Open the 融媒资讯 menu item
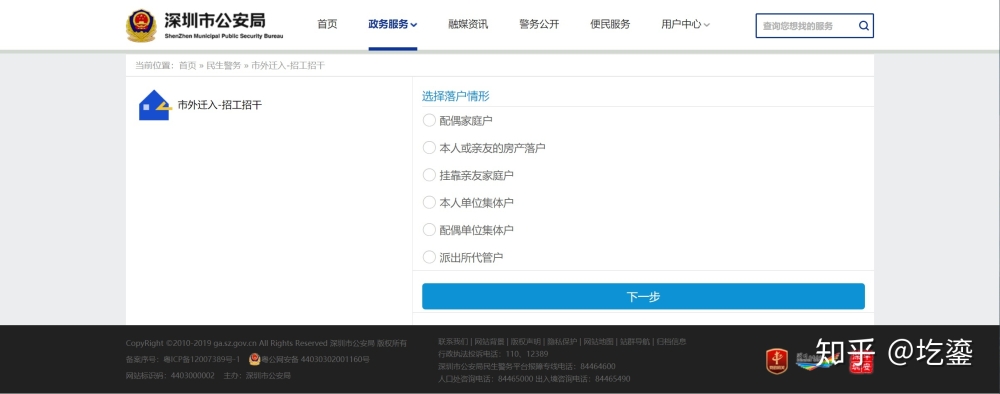Screen dimensions: 1000x394 (468, 24)
